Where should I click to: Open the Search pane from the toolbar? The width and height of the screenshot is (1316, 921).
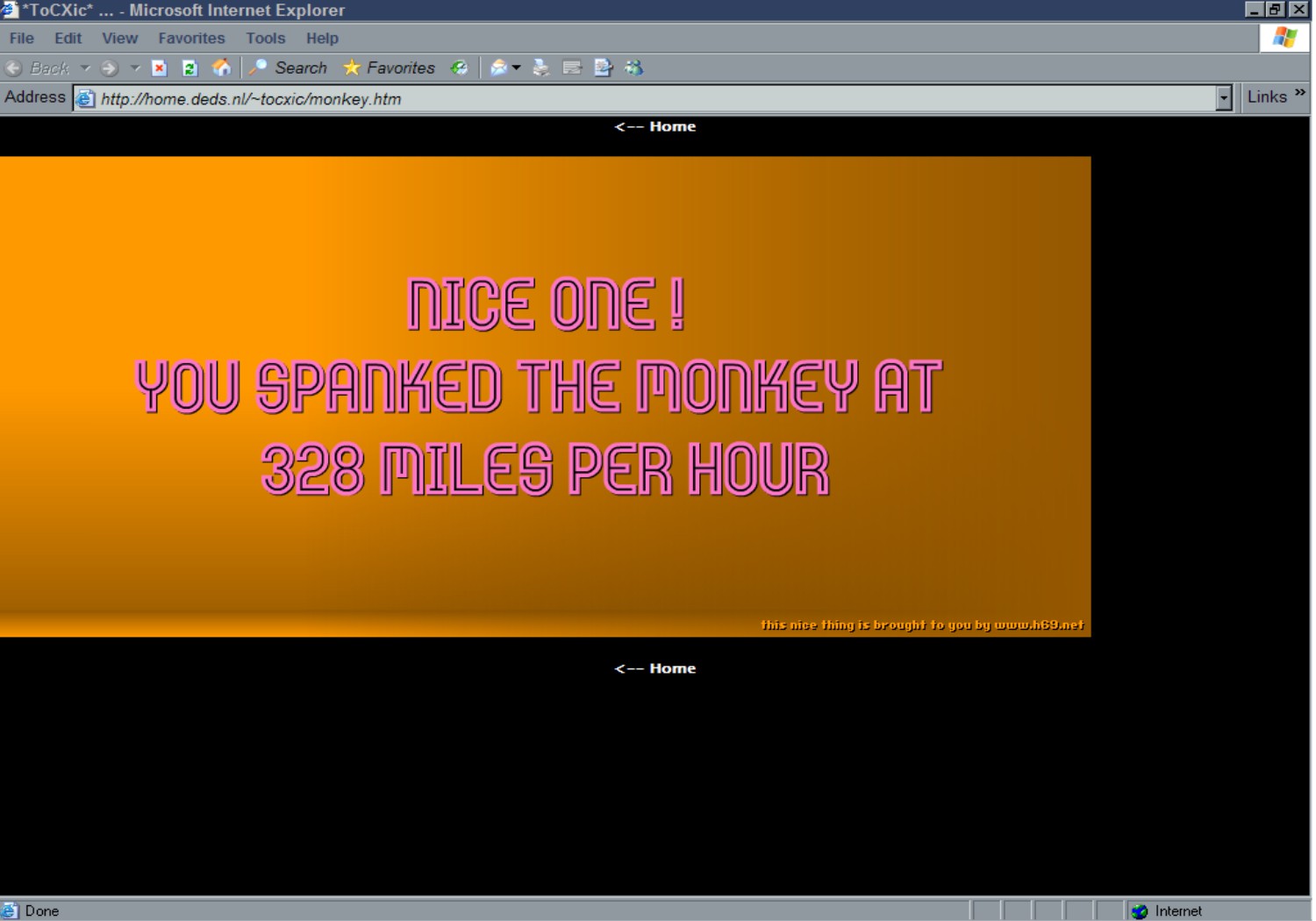pyautogui.click(x=289, y=68)
